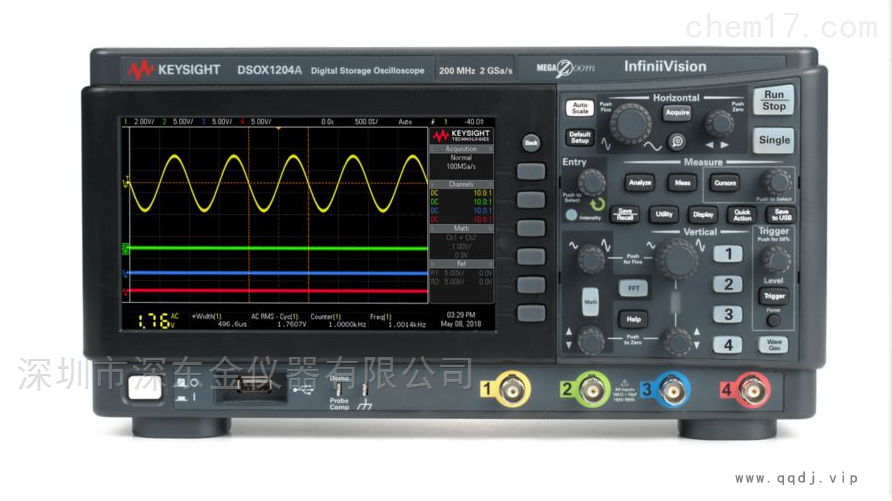Tap the Save to USB key
This screenshot has width=892, height=501.
tap(781, 214)
